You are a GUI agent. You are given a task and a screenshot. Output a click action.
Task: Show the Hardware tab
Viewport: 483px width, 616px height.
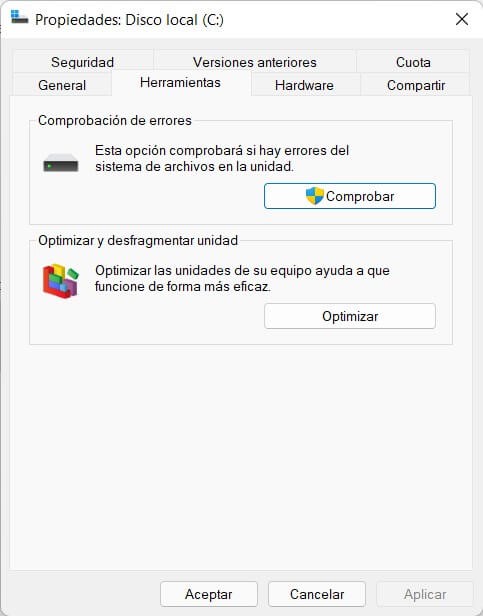[304, 85]
